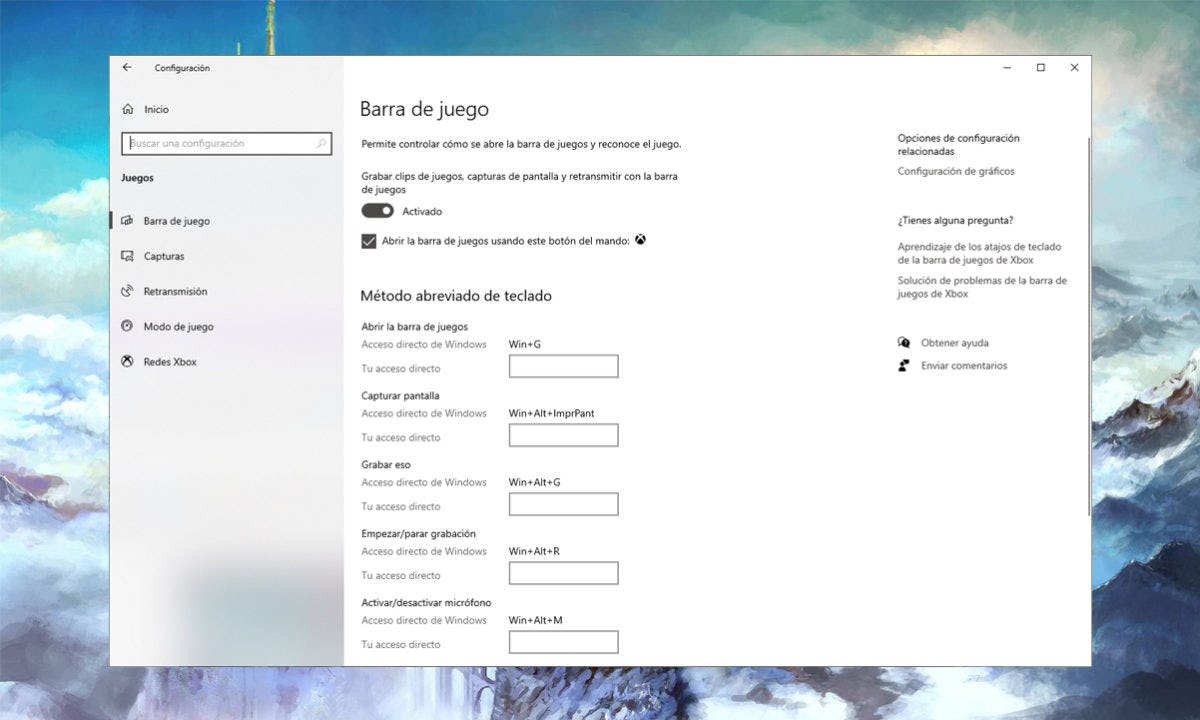Click the Inicio home icon
The width and height of the screenshot is (1200, 720).
click(127, 109)
